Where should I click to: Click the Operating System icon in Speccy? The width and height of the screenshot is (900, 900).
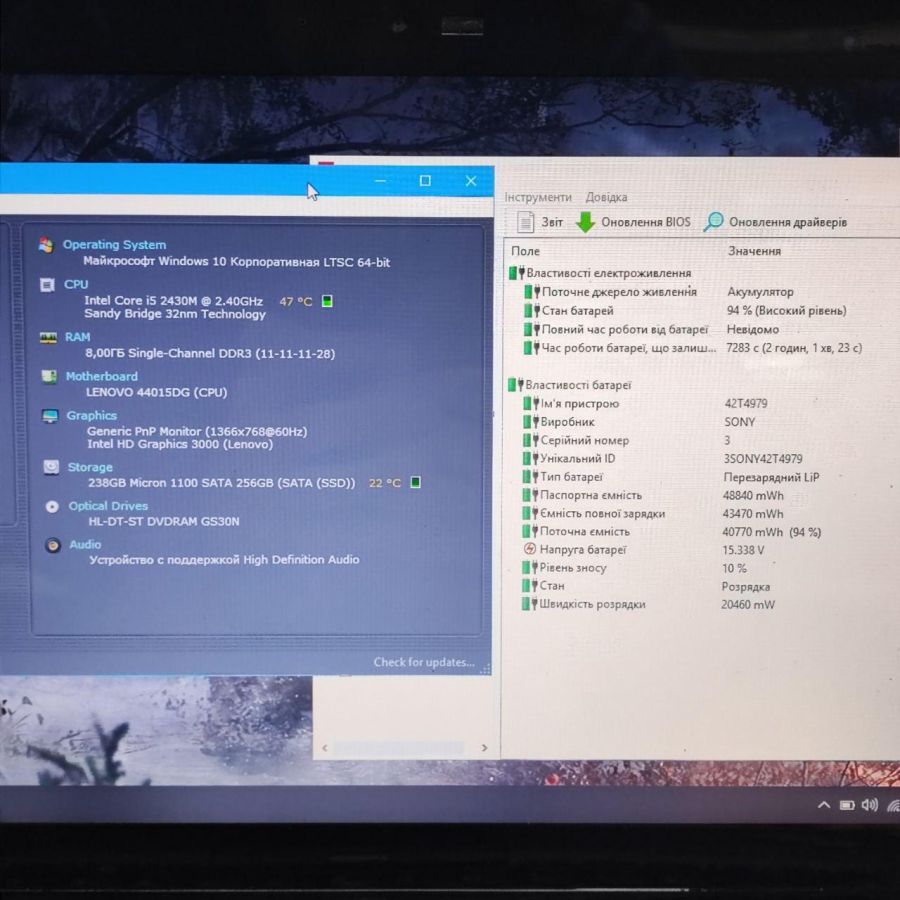click(46, 245)
